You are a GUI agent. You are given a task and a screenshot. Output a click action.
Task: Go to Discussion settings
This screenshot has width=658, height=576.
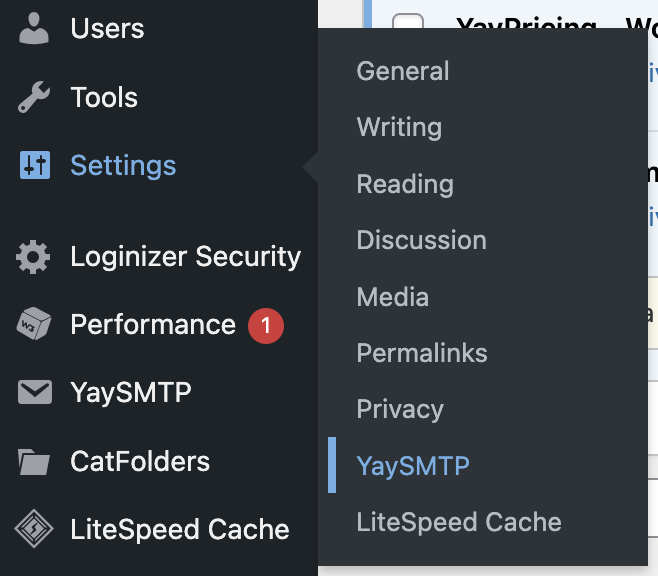point(421,240)
